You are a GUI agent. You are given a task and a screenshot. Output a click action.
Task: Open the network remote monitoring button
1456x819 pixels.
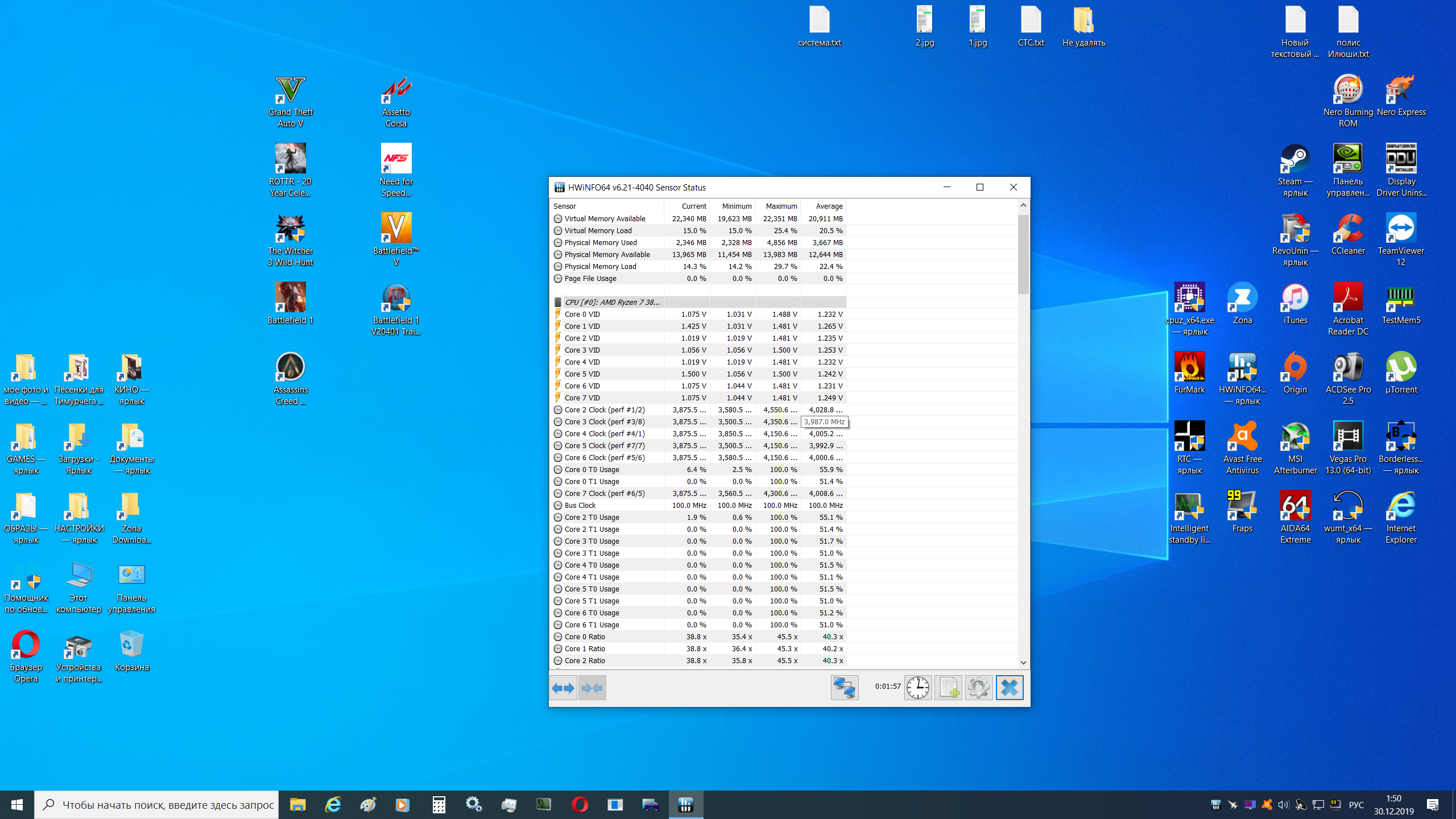pos(844,688)
